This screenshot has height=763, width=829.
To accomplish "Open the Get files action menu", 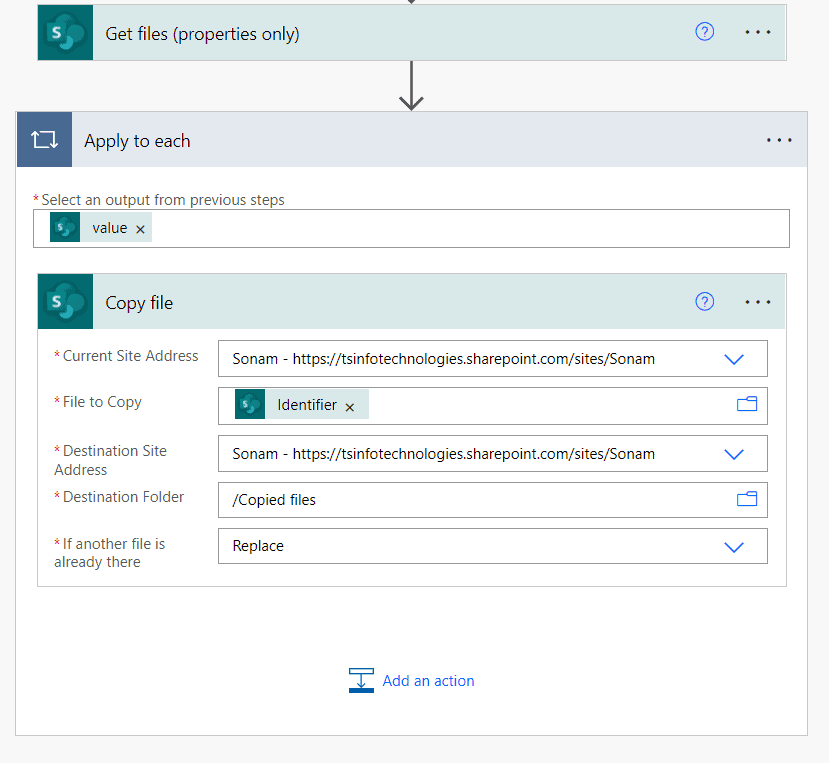I will click(757, 31).
